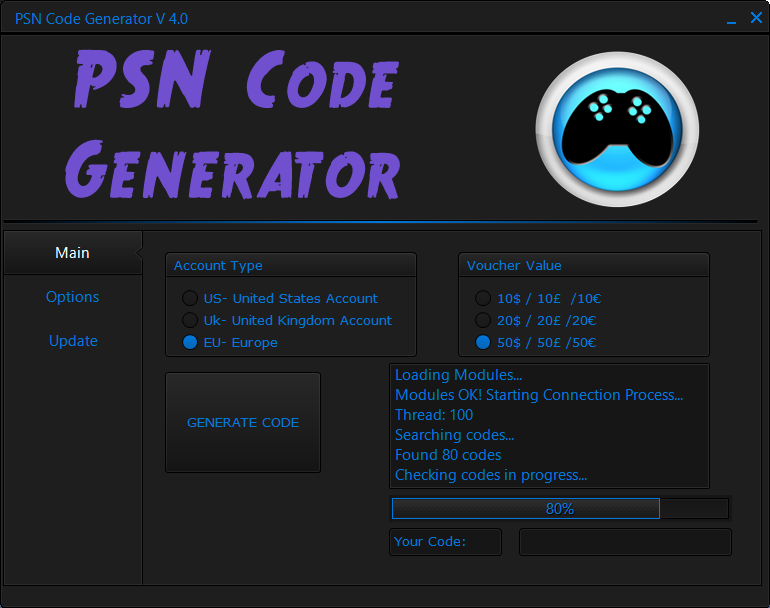Close the PSN Code Generator window
The image size is (770, 608).
pyautogui.click(x=756, y=18)
